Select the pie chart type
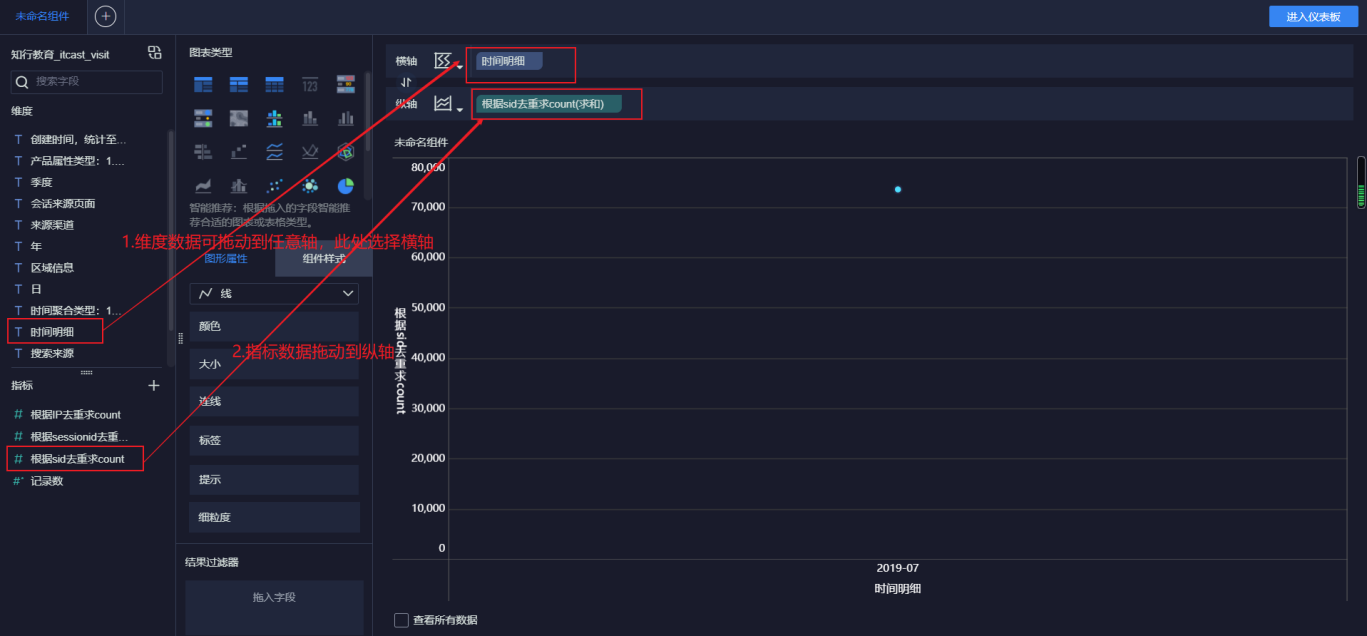Image resolution: width=1367 pixels, height=636 pixels. 346,186
